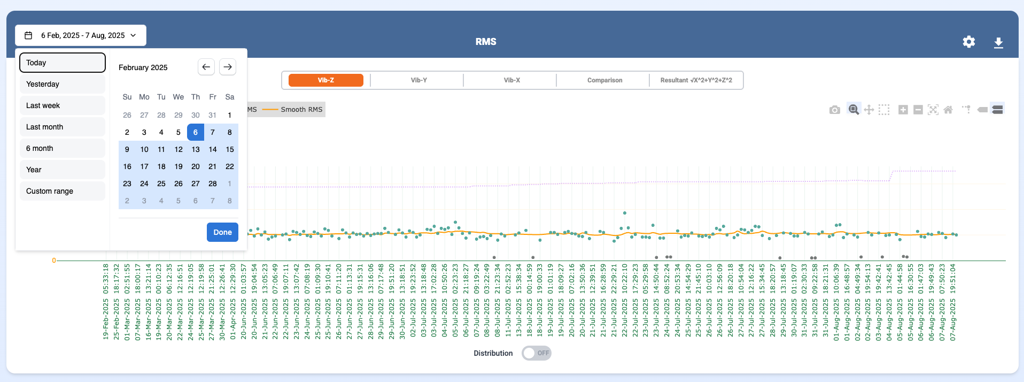This screenshot has height=382, width=1024.
Task: Select the Pan tool in chart modebar
Action: [869, 110]
